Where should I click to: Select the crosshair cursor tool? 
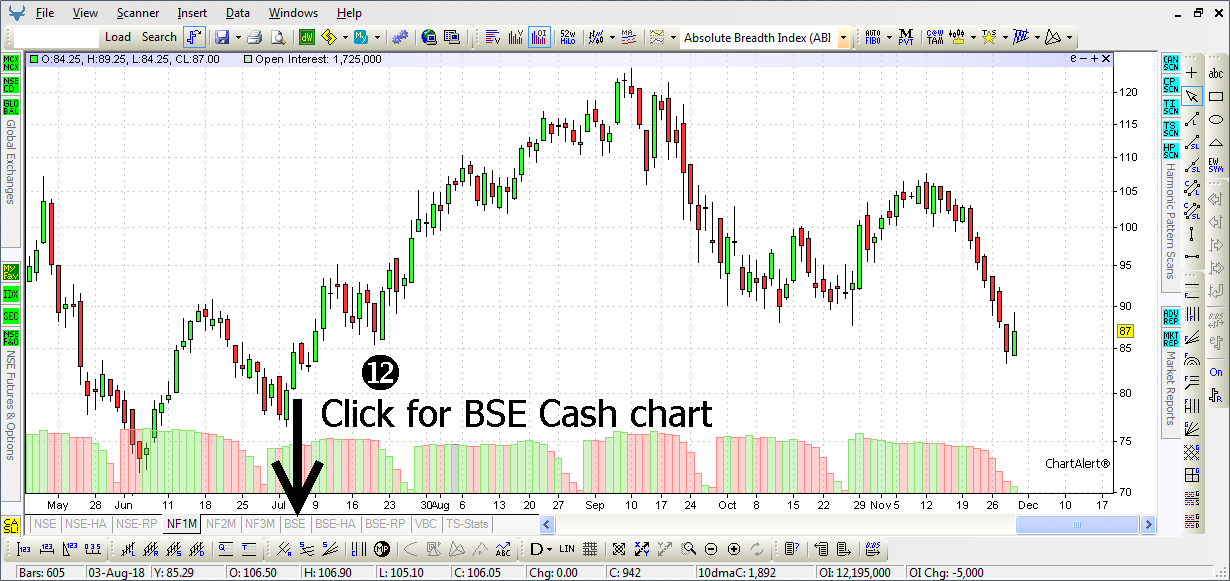tap(1191, 73)
